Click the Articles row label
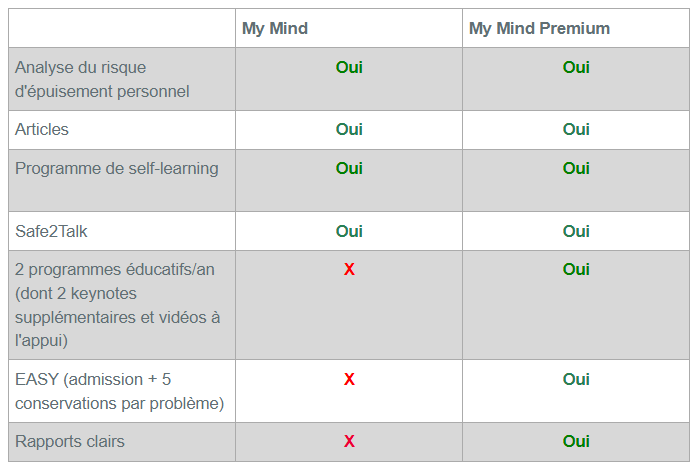Viewport: 699px width, 471px height. click(x=42, y=130)
